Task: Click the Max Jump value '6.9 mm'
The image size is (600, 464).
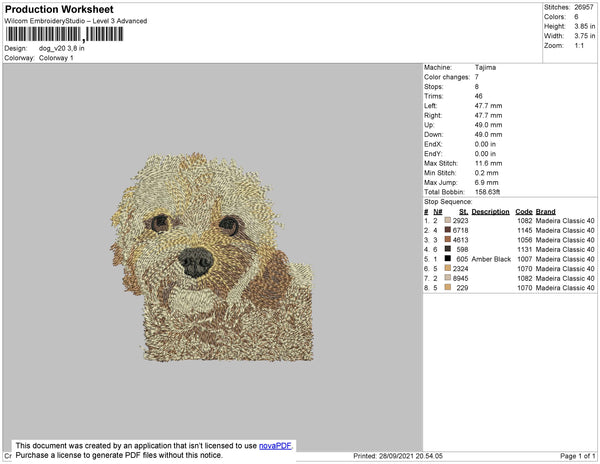Action: [x=487, y=182]
